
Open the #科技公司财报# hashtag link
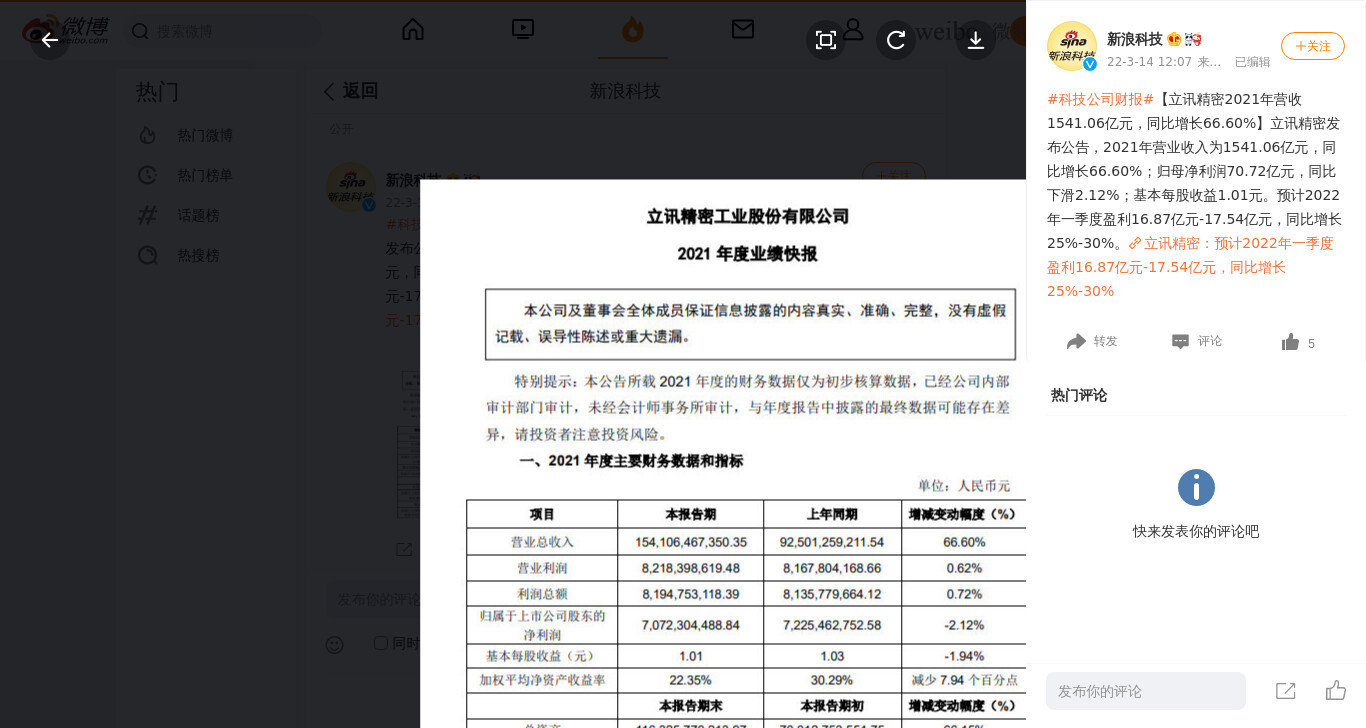point(1101,99)
